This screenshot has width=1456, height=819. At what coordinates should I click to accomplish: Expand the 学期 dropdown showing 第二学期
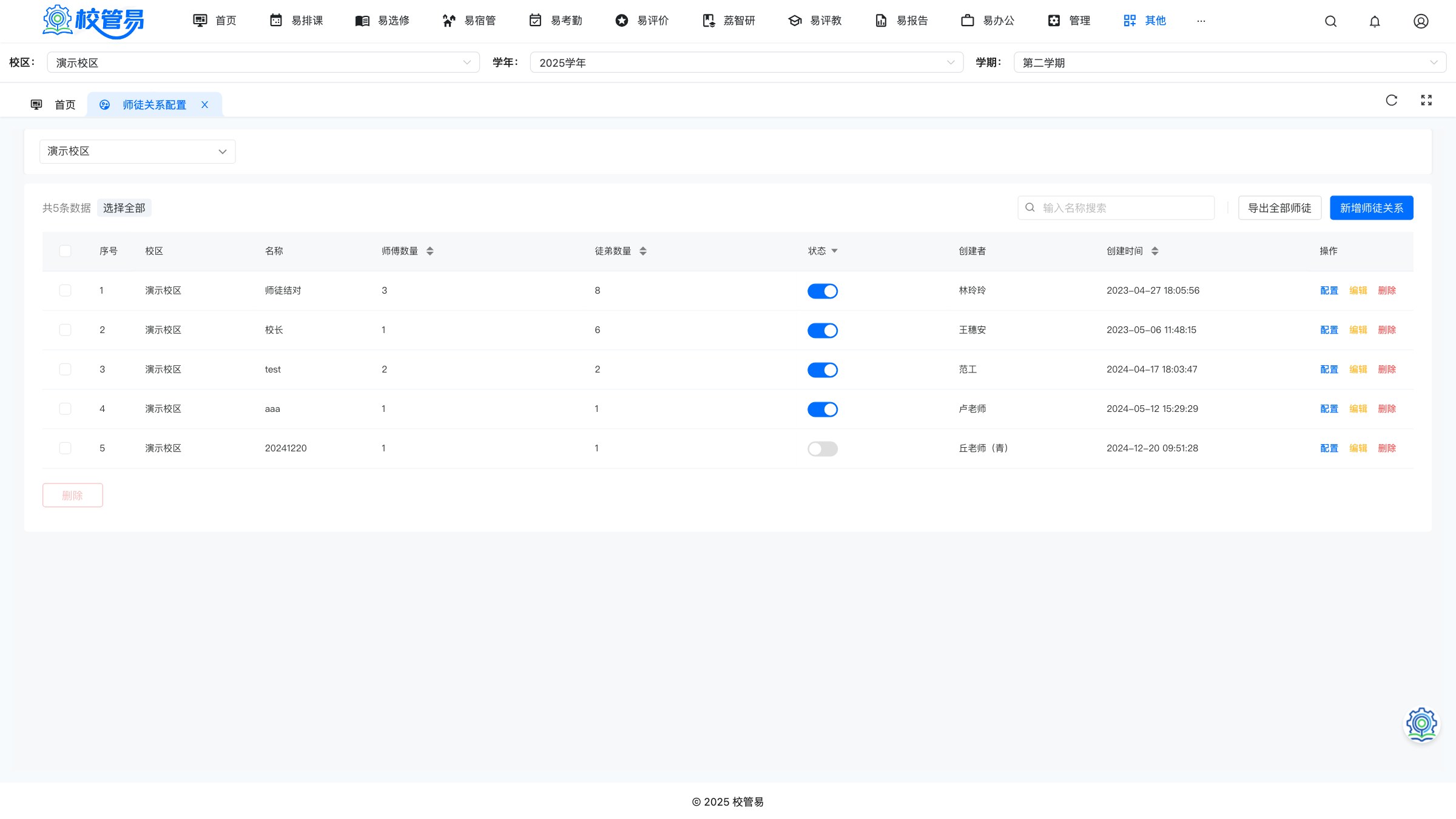coord(1230,62)
